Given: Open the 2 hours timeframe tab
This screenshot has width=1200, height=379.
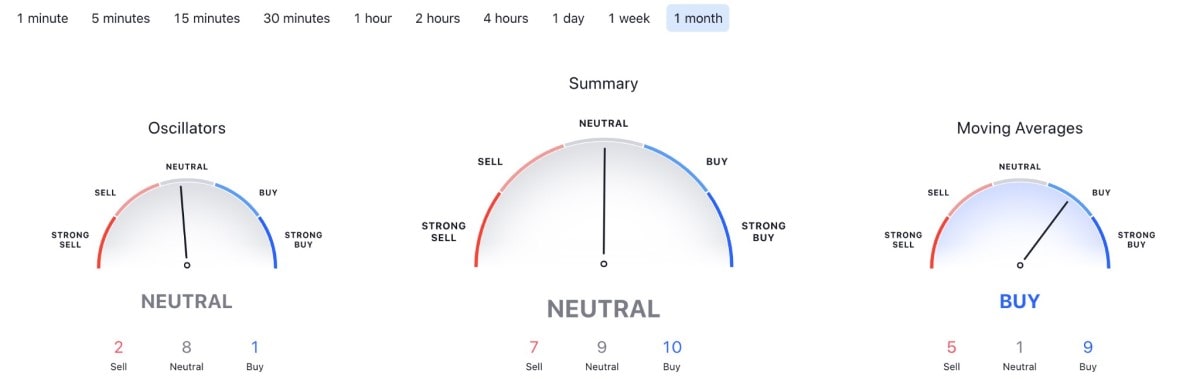Looking at the screenshot, I should point(438,18).
